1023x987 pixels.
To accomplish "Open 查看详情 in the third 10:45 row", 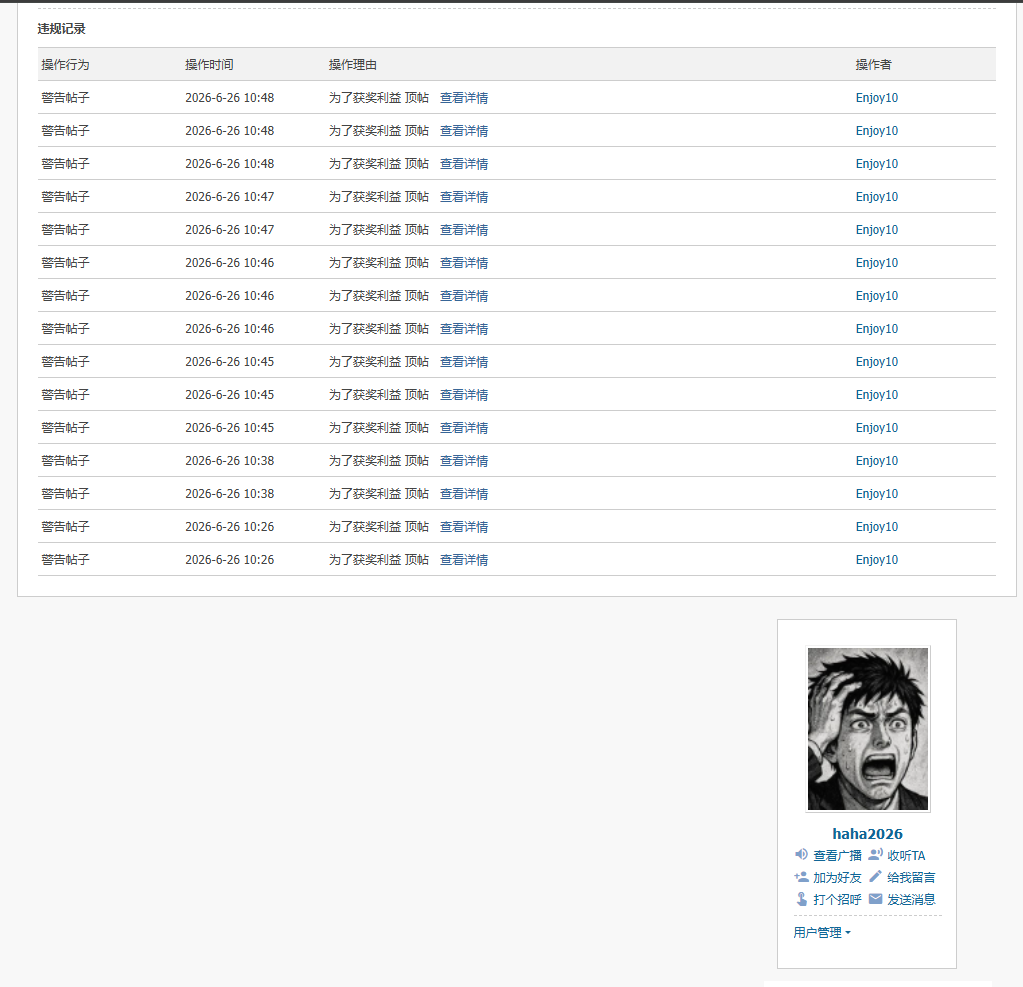I will click(464, 428).
